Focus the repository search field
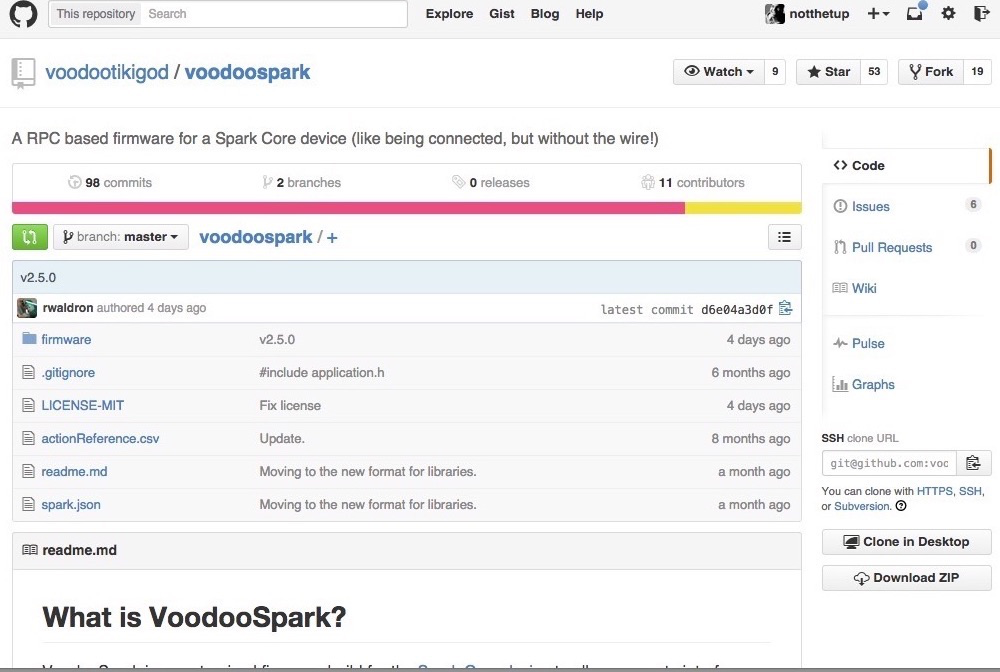 click(x=274, y=13)
